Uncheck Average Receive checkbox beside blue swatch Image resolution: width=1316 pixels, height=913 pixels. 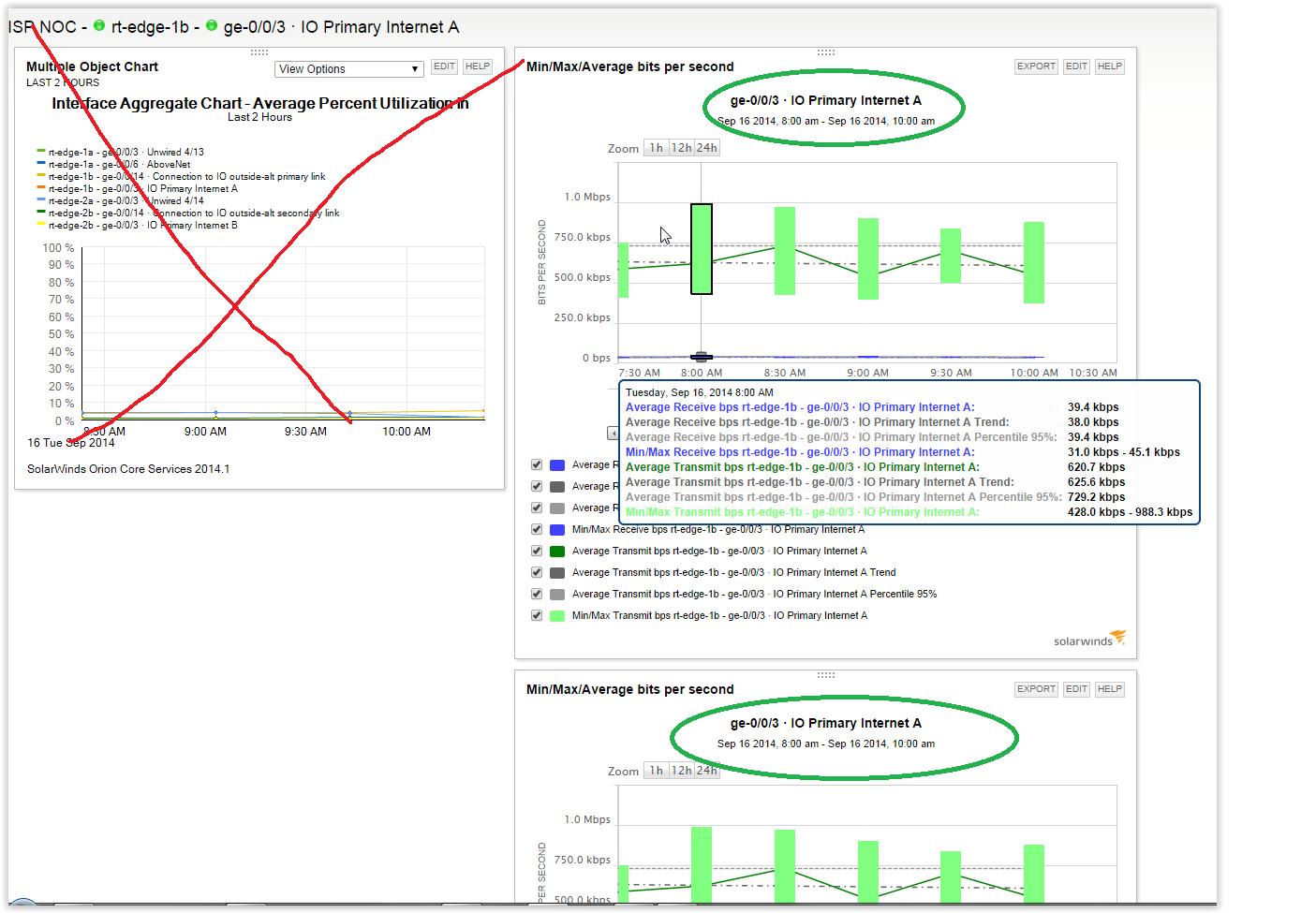coord(537,464)
